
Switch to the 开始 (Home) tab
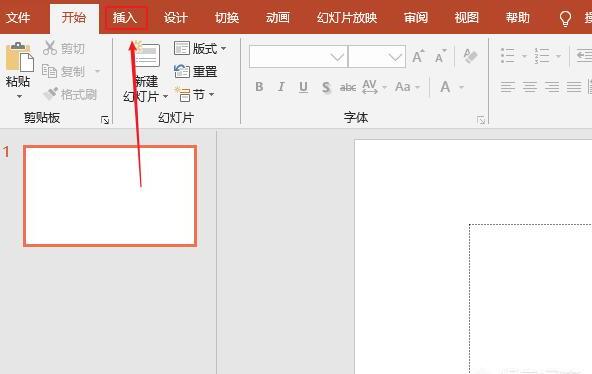pos(74,18)
